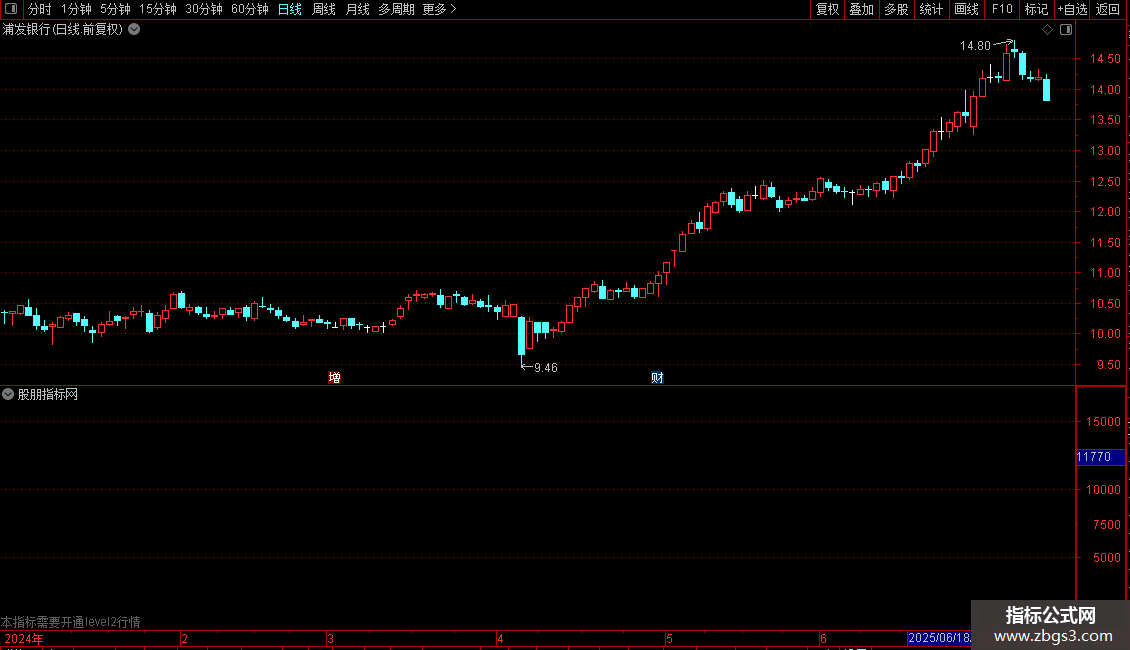
Task: Select the 15分钟 period
Action: [158, 9]
